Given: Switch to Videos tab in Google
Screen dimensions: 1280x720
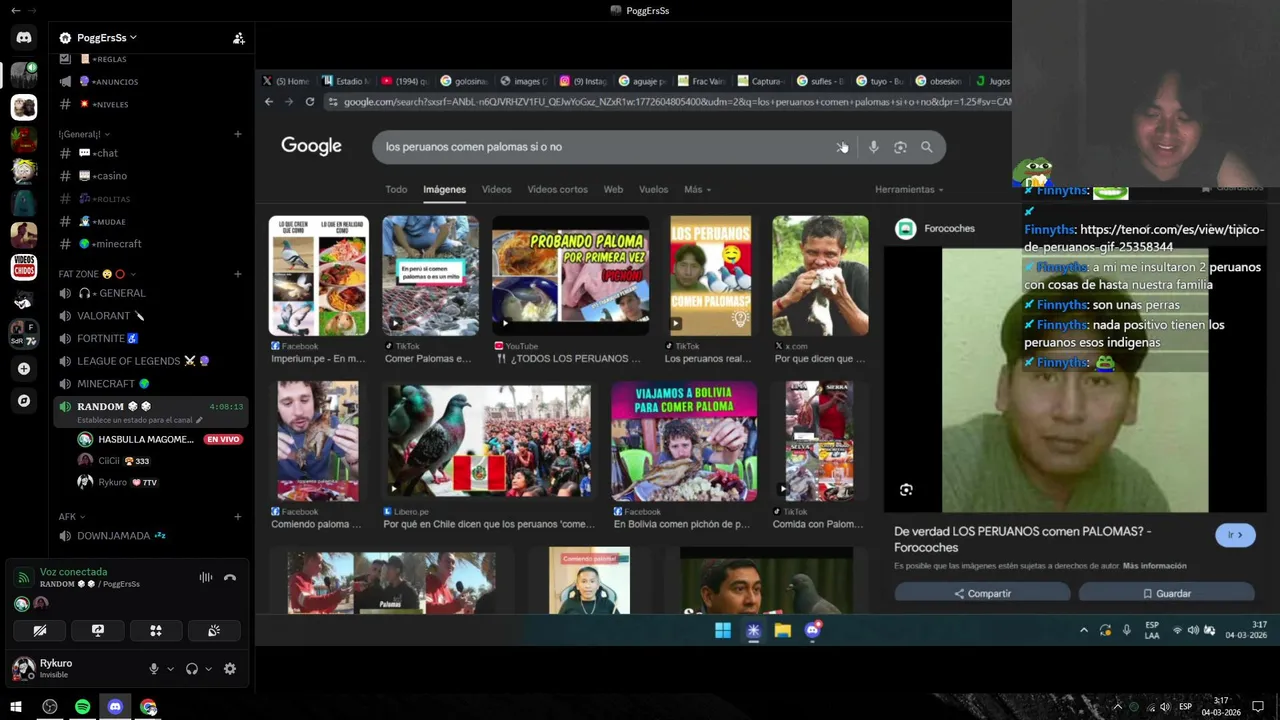Looking at the screenshot, I should [x=496, y=189].
